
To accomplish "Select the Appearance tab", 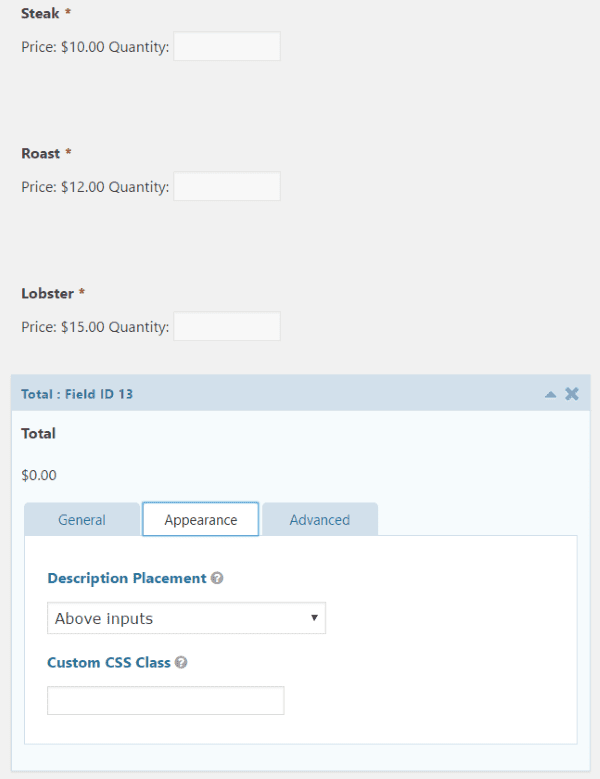I will click(201, 520).
